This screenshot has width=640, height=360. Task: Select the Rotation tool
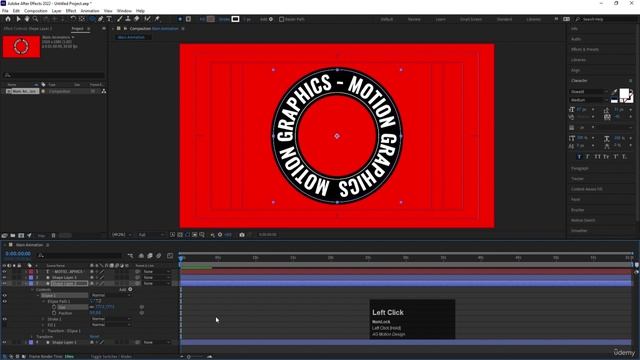[x=73, y=19]
